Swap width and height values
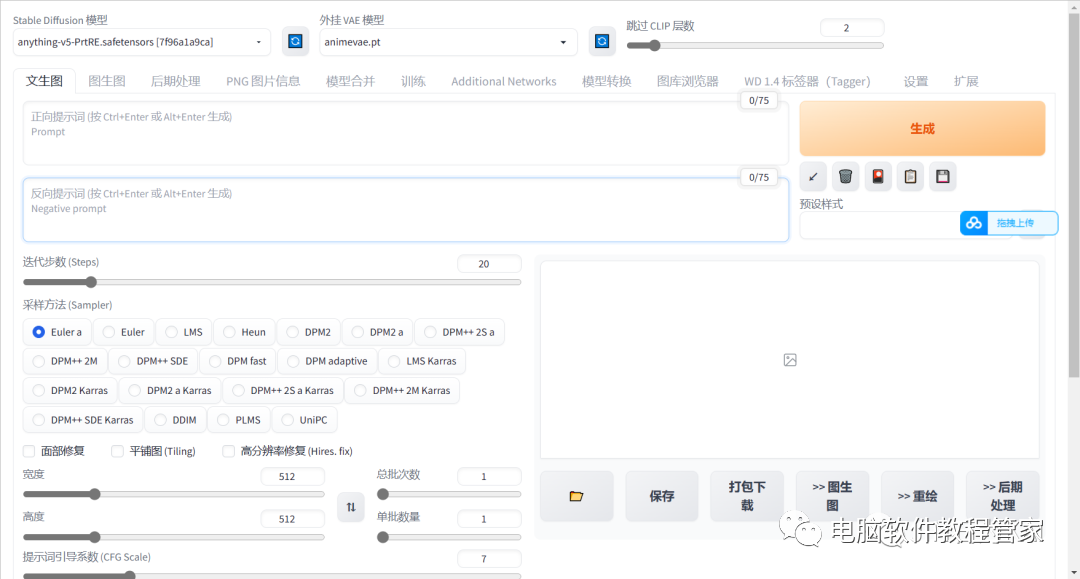 351,507
